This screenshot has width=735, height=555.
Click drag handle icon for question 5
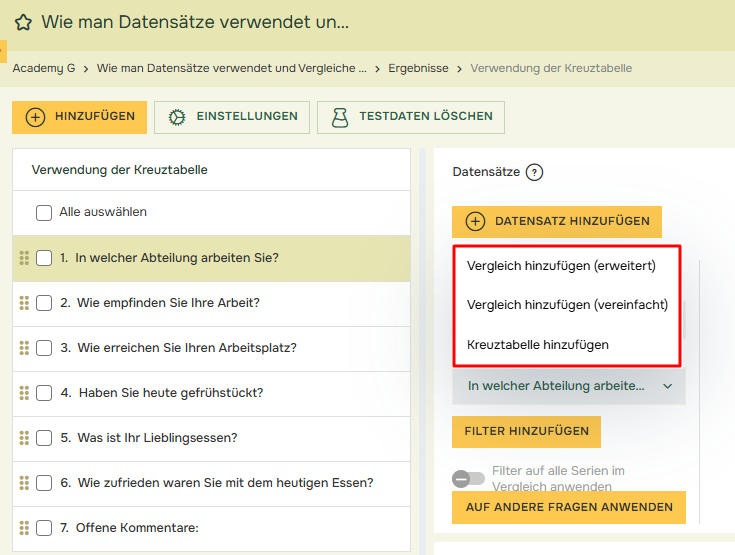(24, 438)
